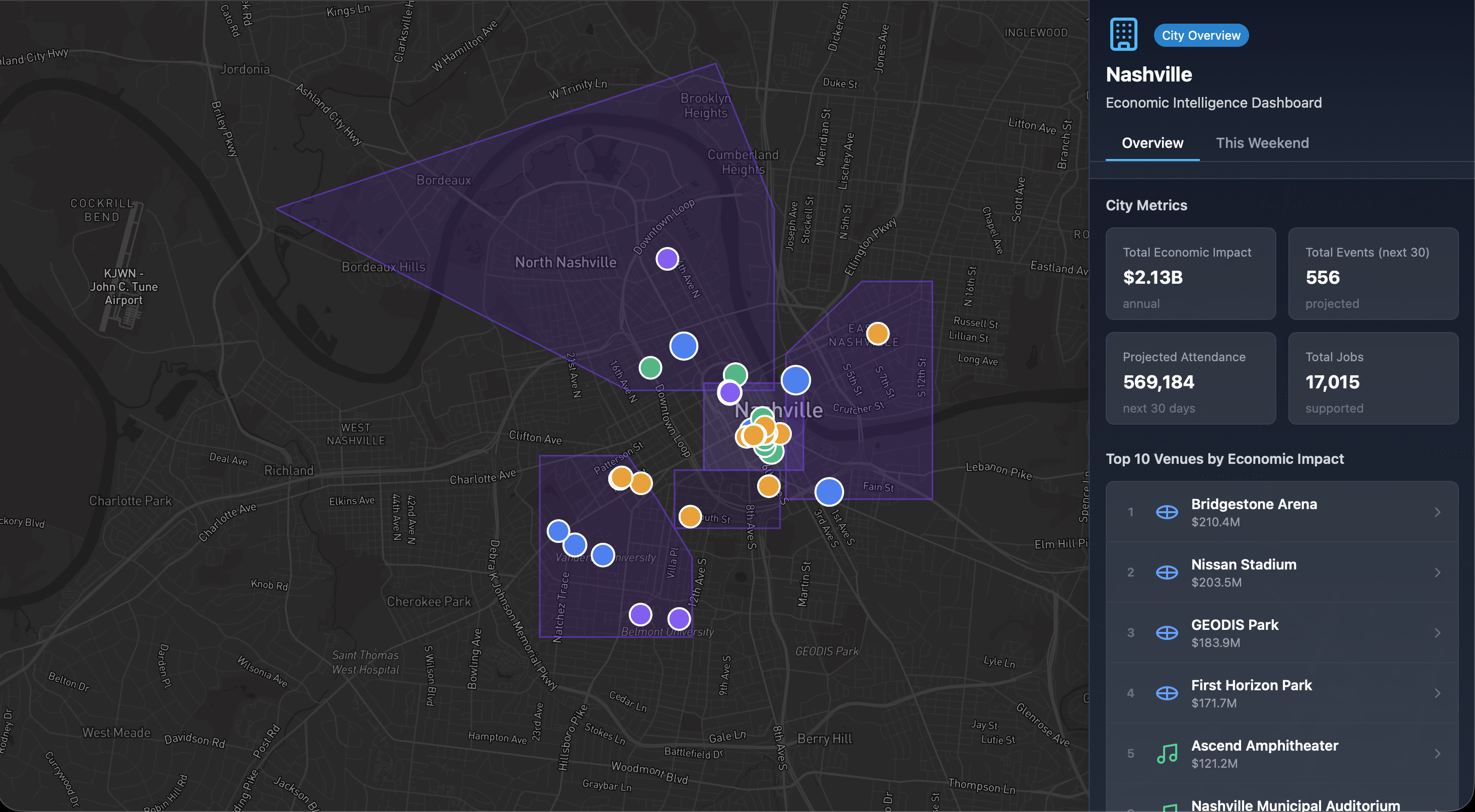The height and width of the screenshot is (812, 1475).
Task: Click the Ascend Amphitheater music note icon
Action: (x=1167, y=754)
